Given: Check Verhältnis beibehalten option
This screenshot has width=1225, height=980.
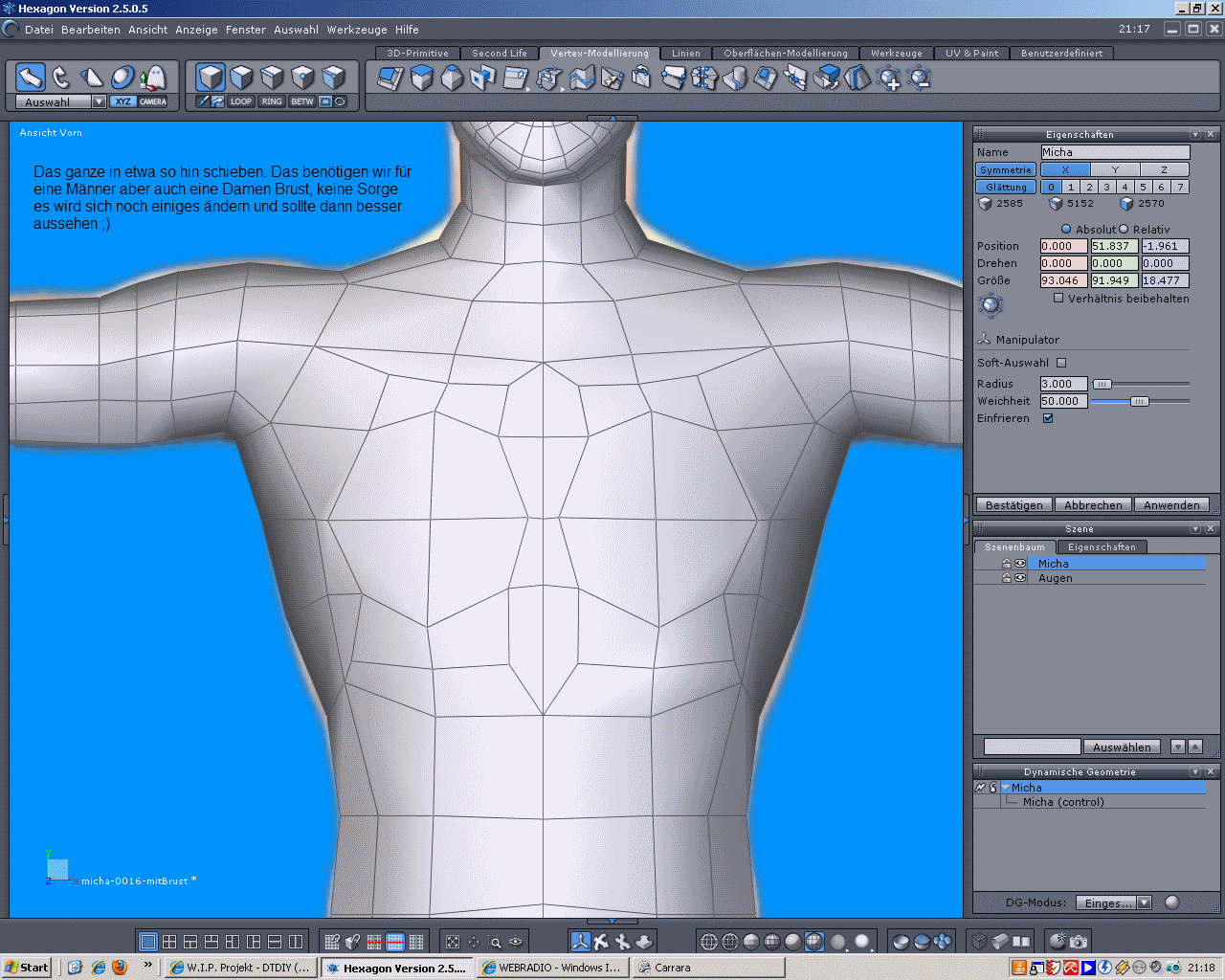Looking at the screenshot, I should (x=1058, y=298).
